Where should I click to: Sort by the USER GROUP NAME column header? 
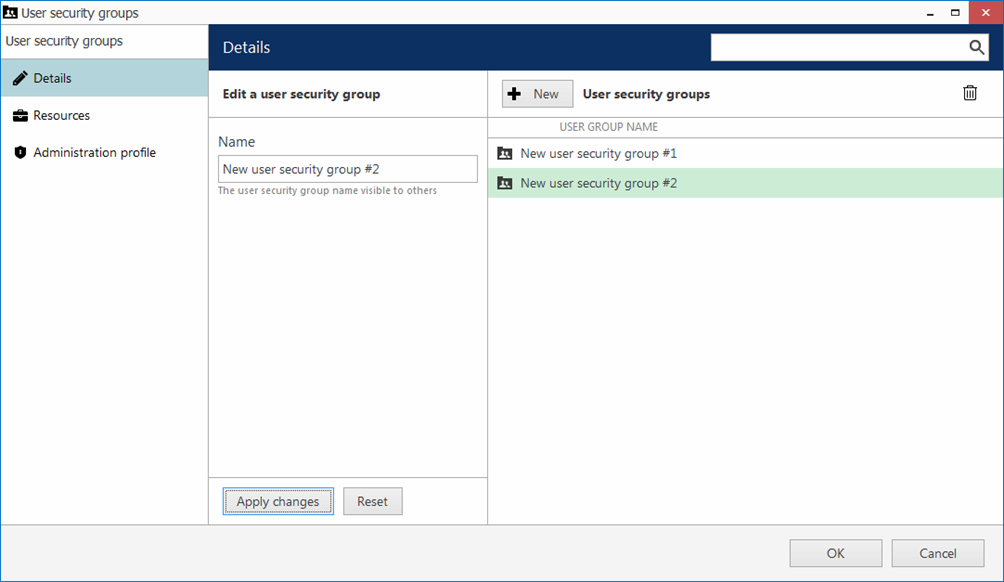(608, 127)
